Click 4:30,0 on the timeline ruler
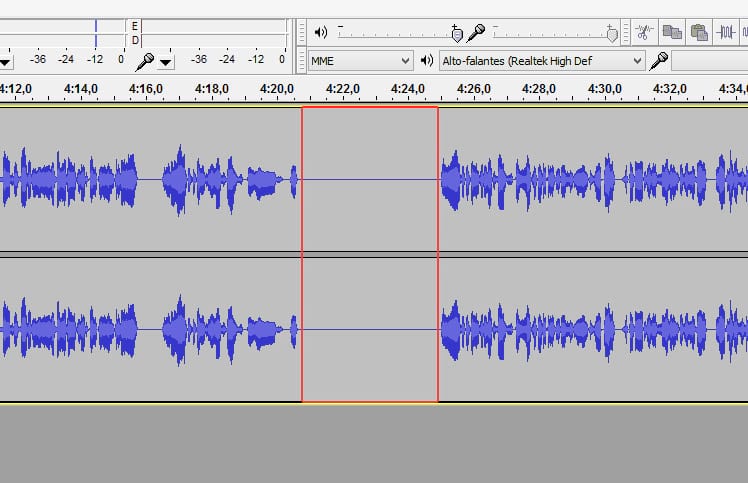This screenshot has height=483, width=748. [605, 89]
